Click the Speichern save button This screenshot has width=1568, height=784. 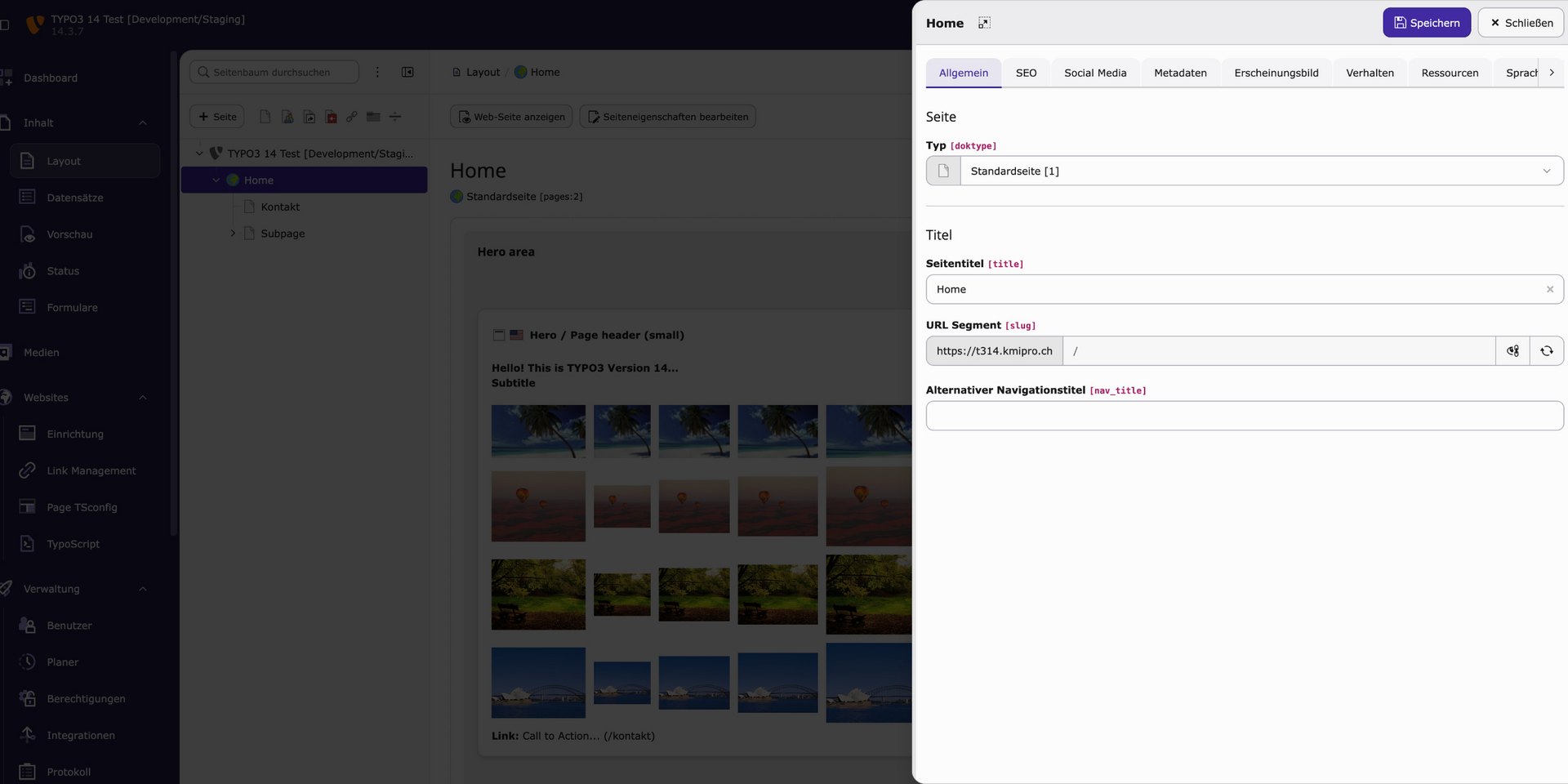pyautogui.click(x=1426, y=23)
